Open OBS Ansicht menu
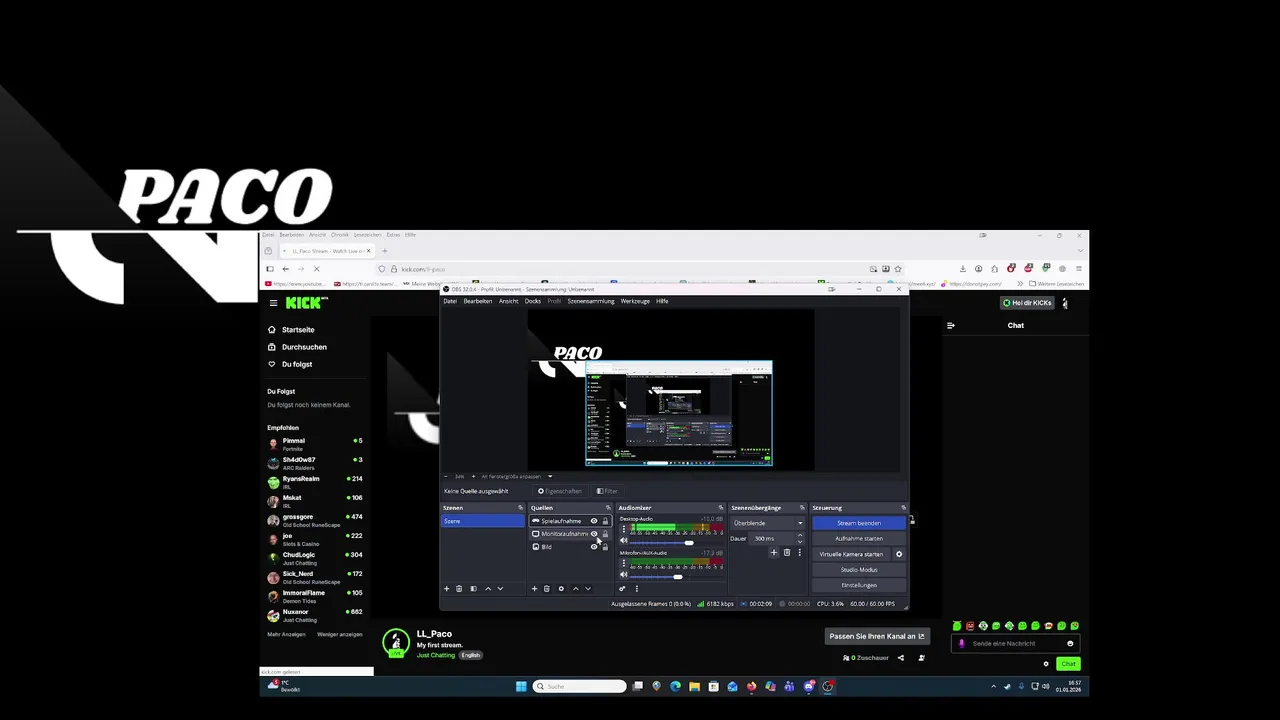 click(x=509, y=301)
